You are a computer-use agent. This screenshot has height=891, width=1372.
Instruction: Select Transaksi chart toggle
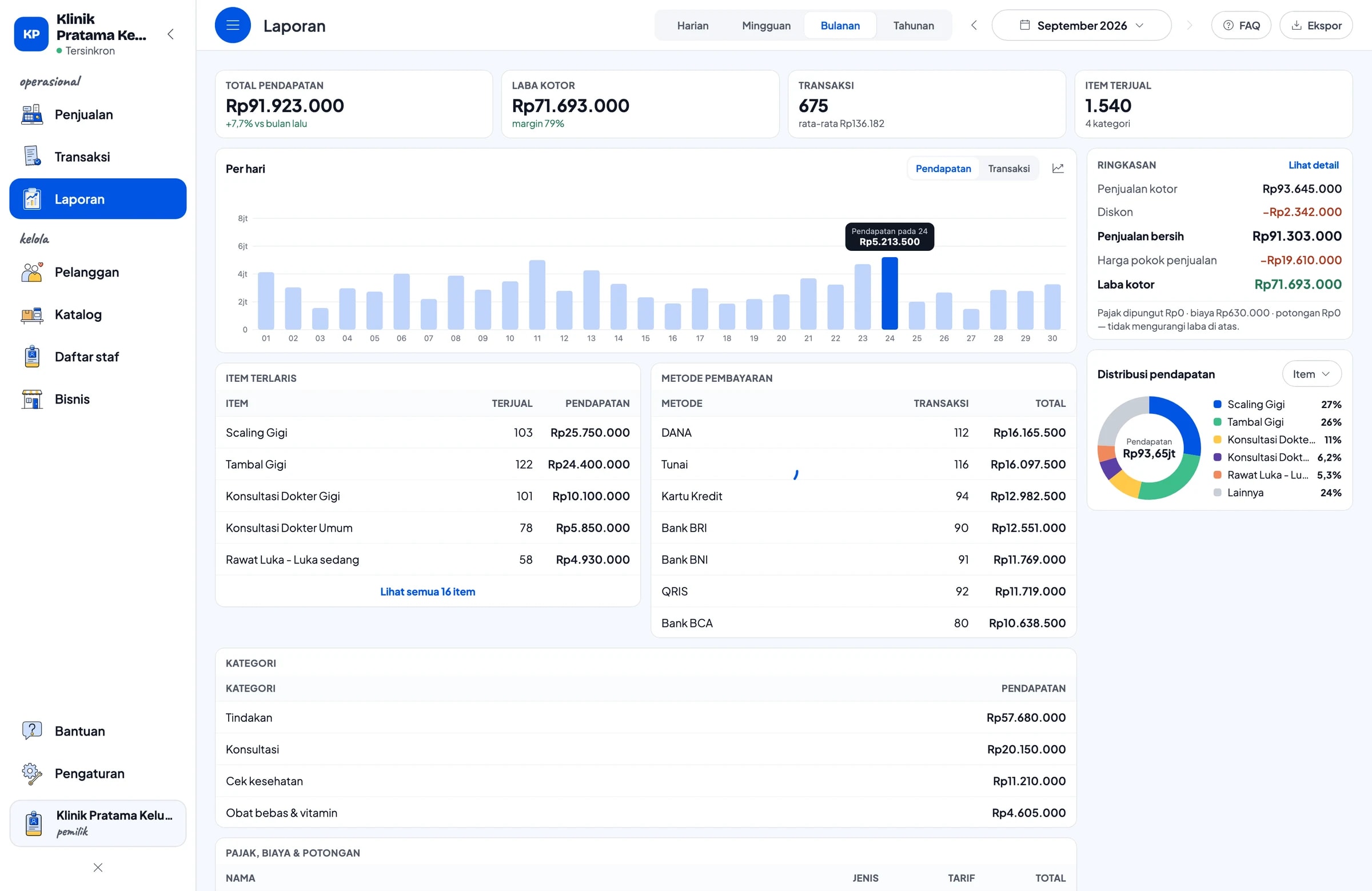click(x=1008, y=168)
